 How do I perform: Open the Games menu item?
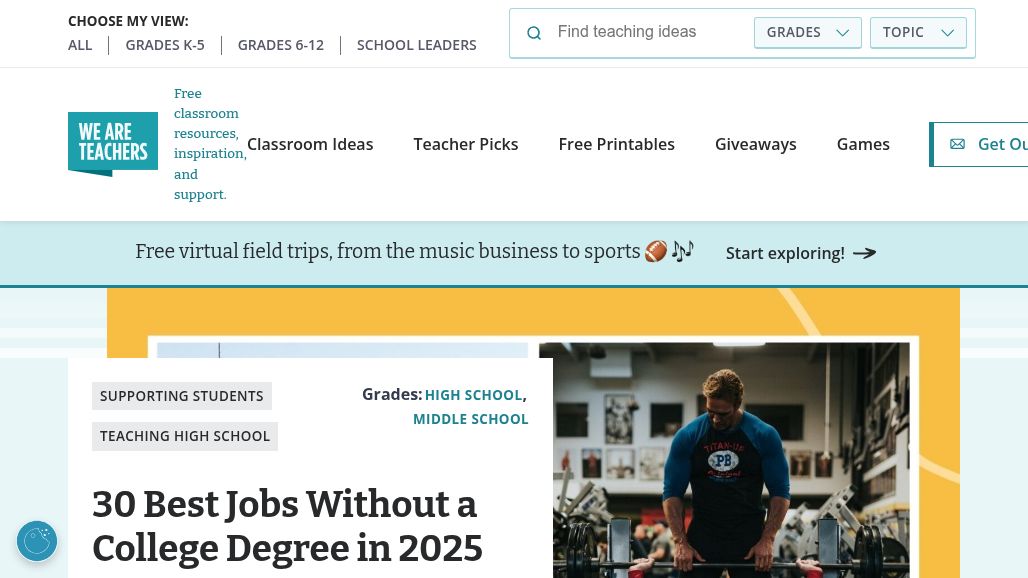(863, 144)
